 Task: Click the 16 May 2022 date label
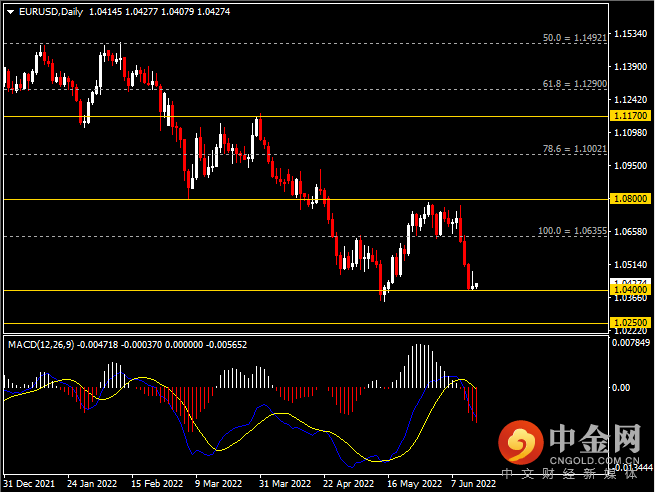pyautogui.click(x=414, y=484)
